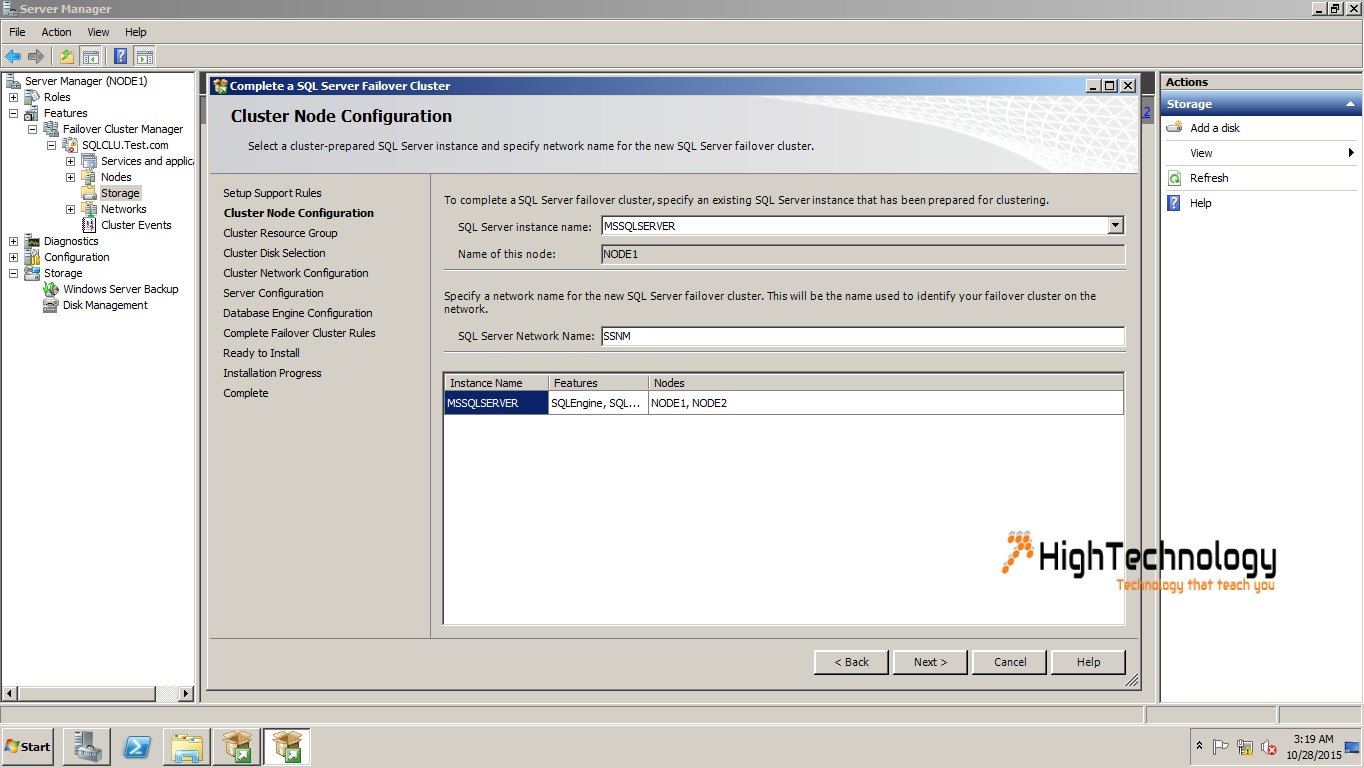Select the MSSQLSERVER instance row
Viewport: 1364px width, 768px height.
(x=784, y=403)
